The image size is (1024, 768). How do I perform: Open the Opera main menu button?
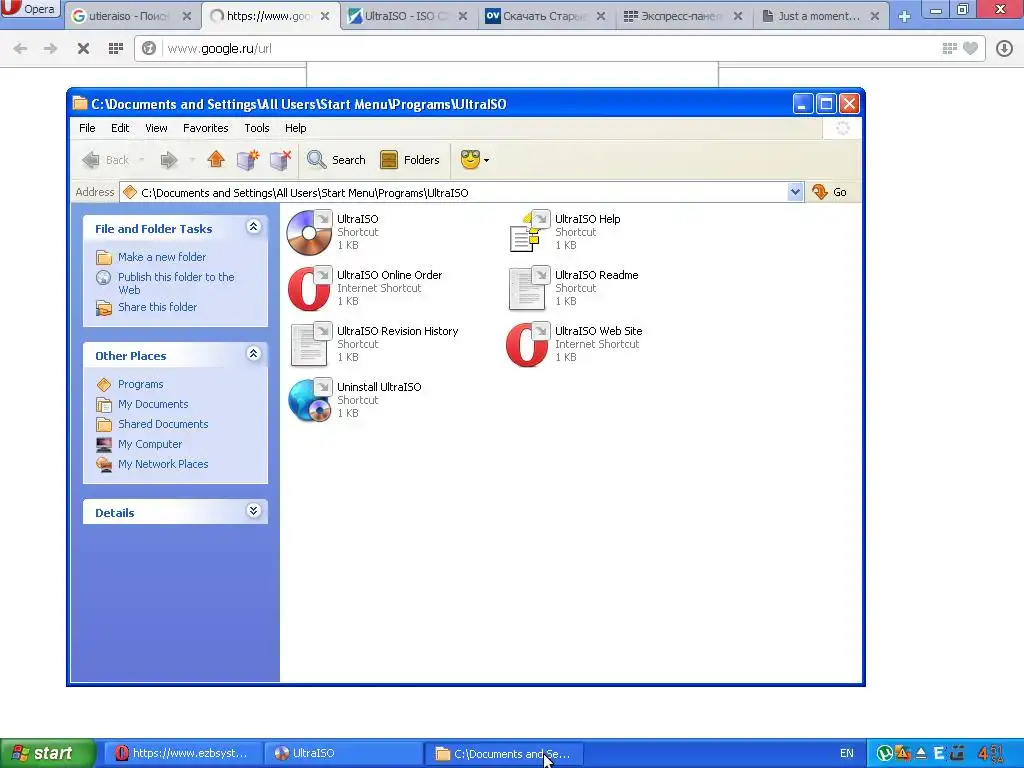(x=30, y=9)
